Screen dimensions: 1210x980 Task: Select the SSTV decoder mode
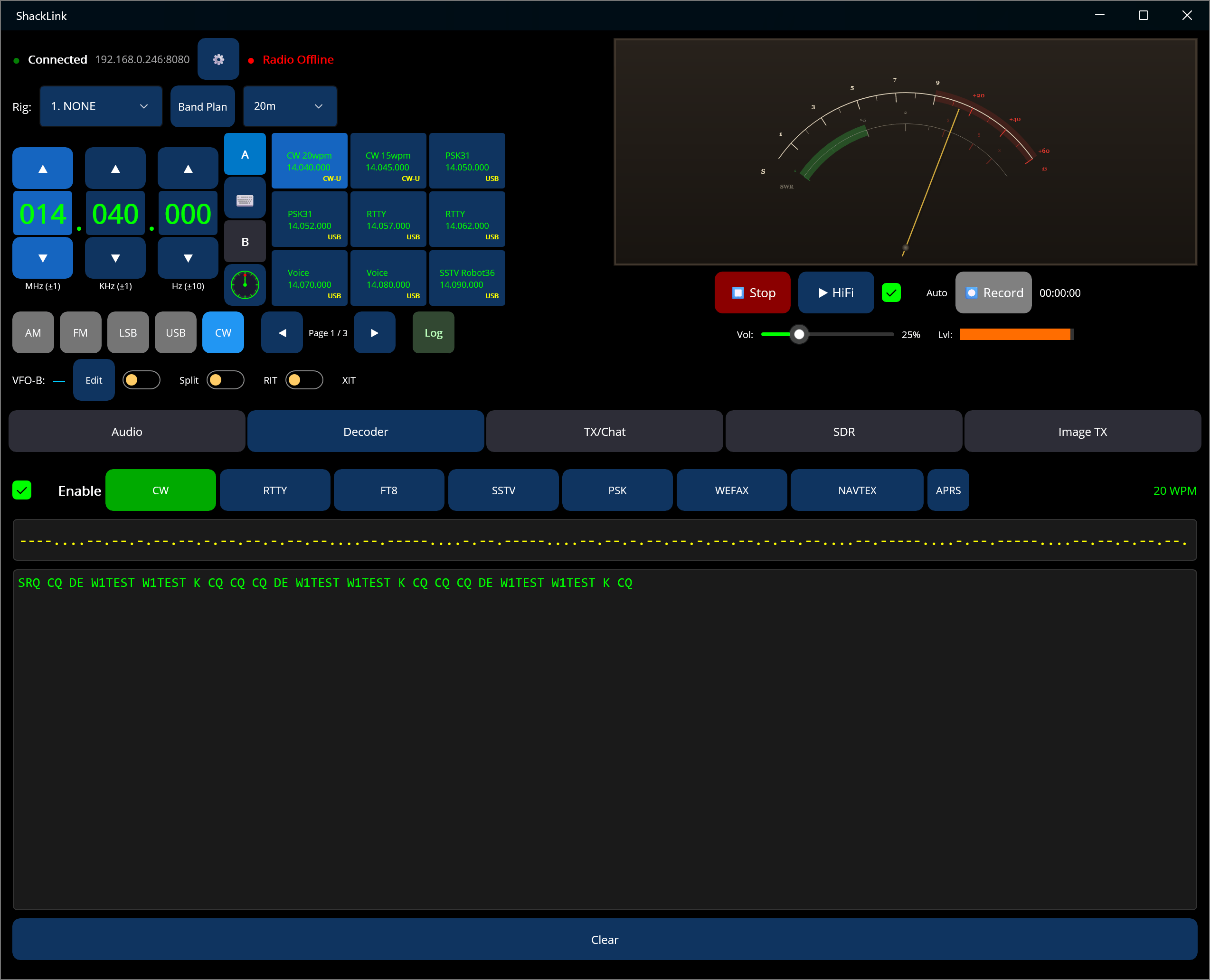pyautogui.click(x=503, y=490)
